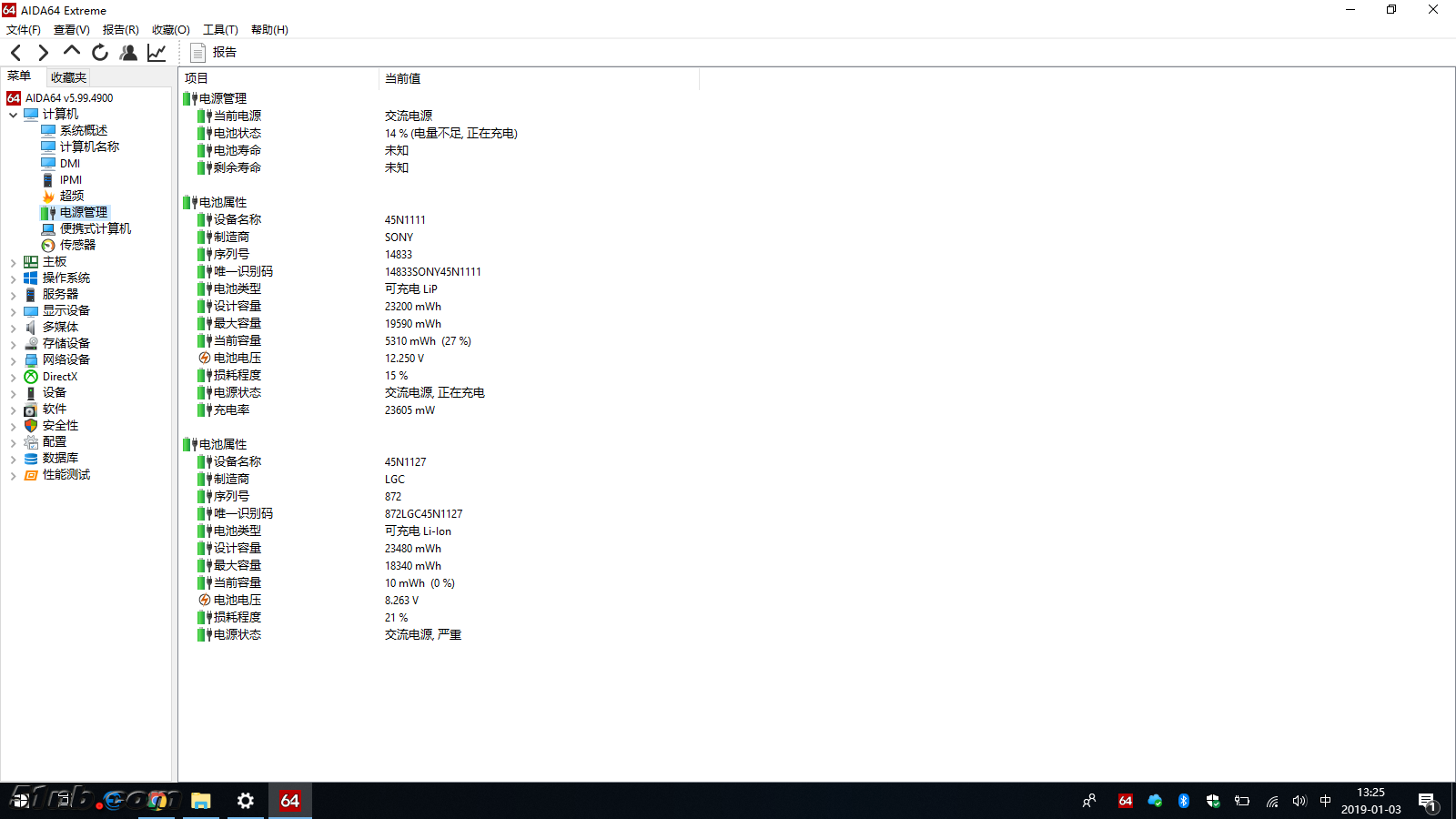Collapse the 计算机 computer tree node
Viewport: 1456px width, 819px height.
[13, 114]
